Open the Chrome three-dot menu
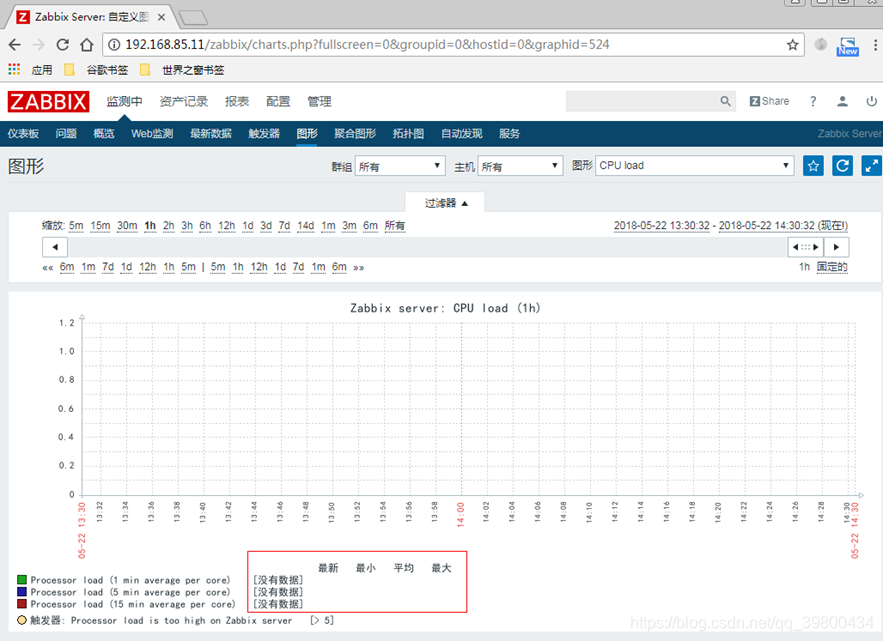Image resolution: width=883 pixels, height=641 pixels. coord(875,44)
